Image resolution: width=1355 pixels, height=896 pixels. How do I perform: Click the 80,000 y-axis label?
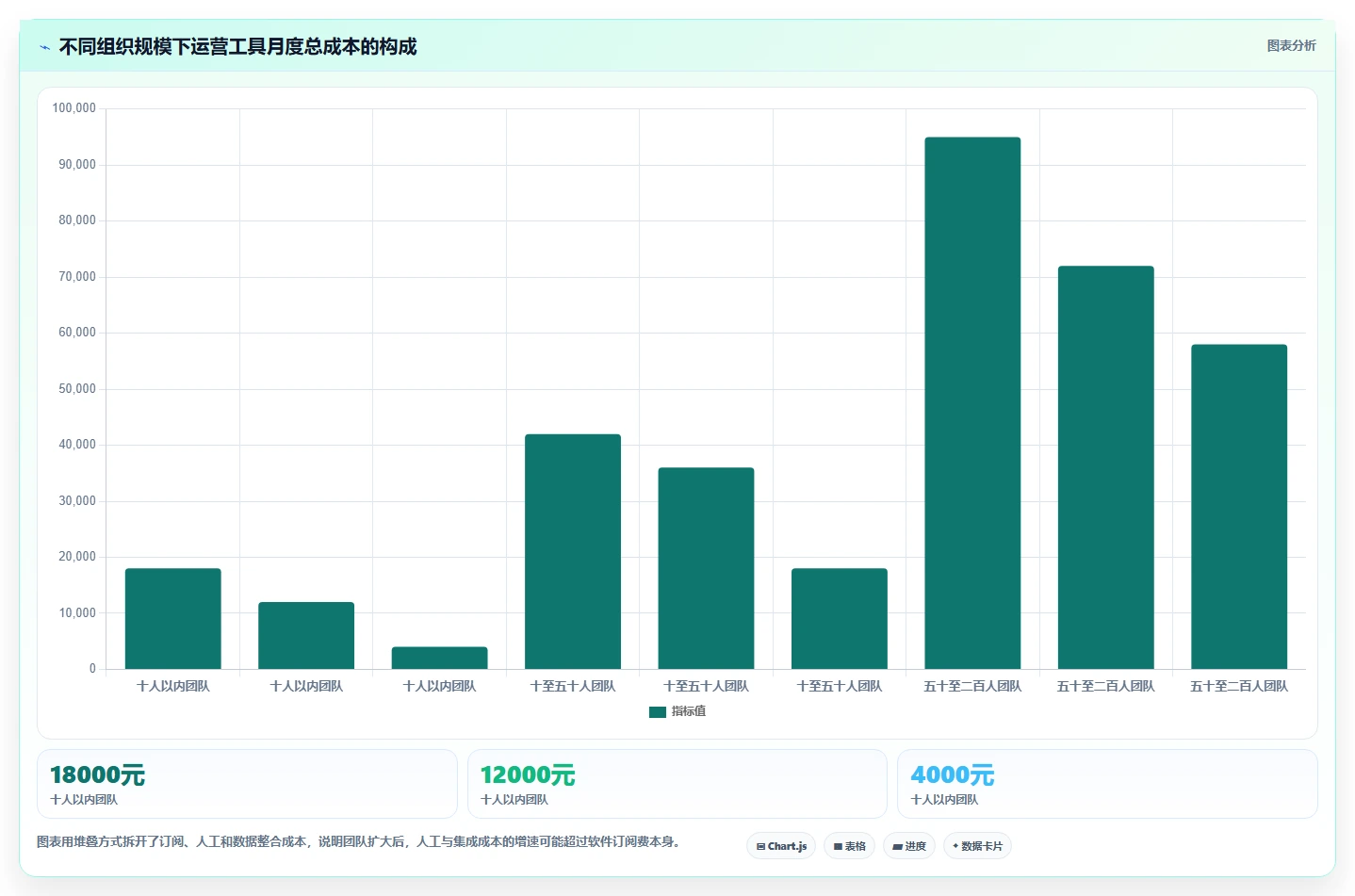77,220
